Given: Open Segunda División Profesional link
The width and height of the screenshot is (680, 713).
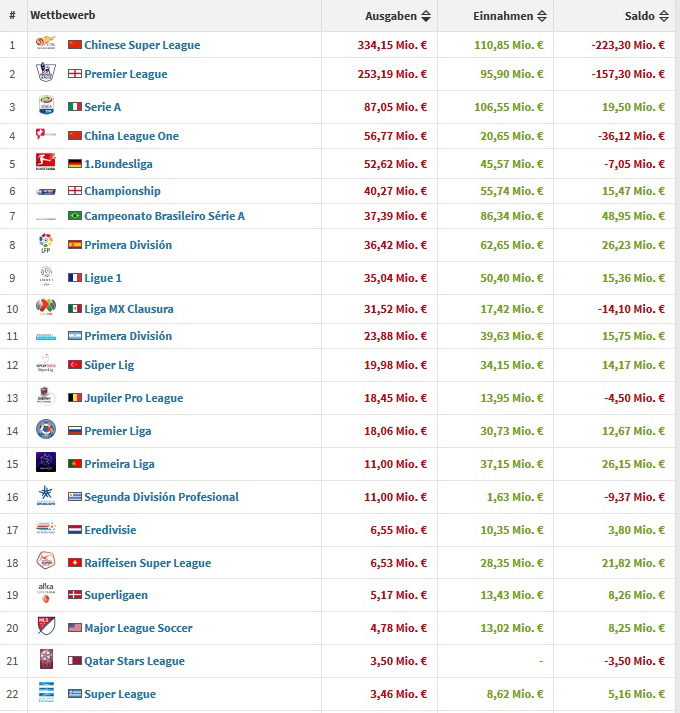Looking at the screenshot, I should point(161,497).
